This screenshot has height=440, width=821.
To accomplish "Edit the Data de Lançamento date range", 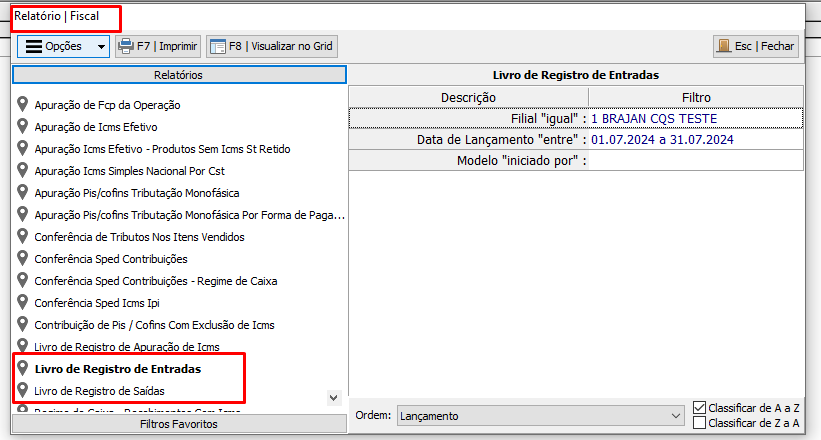I will 695,140.
